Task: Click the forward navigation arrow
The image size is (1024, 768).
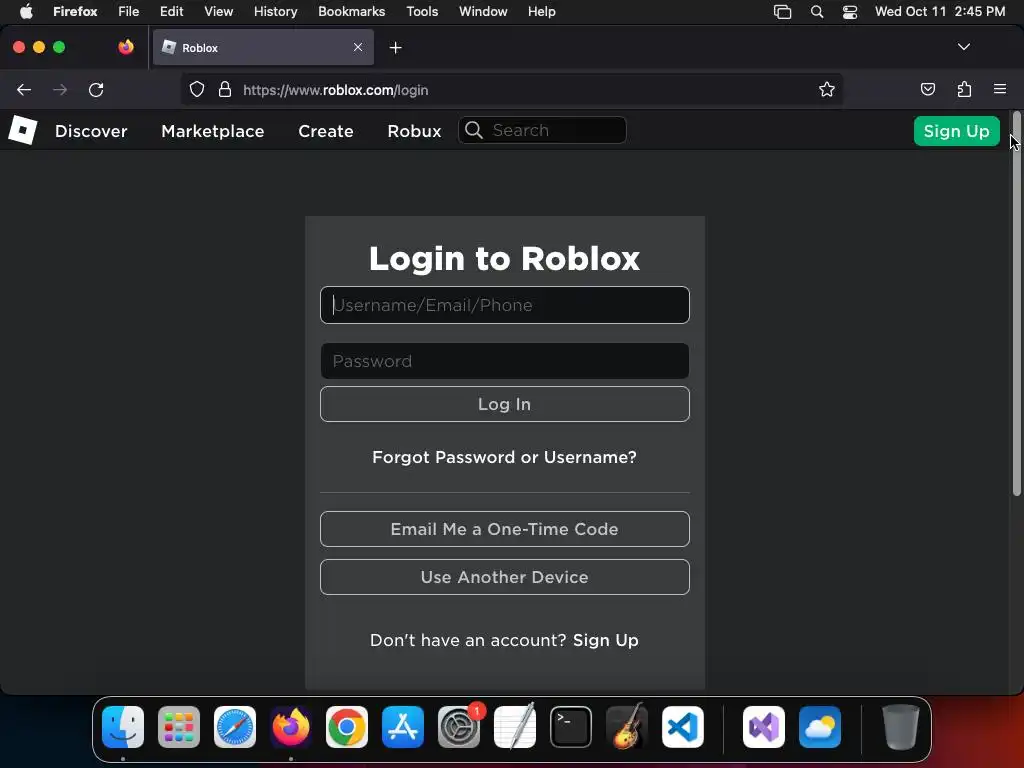Action: click(60, 90)
